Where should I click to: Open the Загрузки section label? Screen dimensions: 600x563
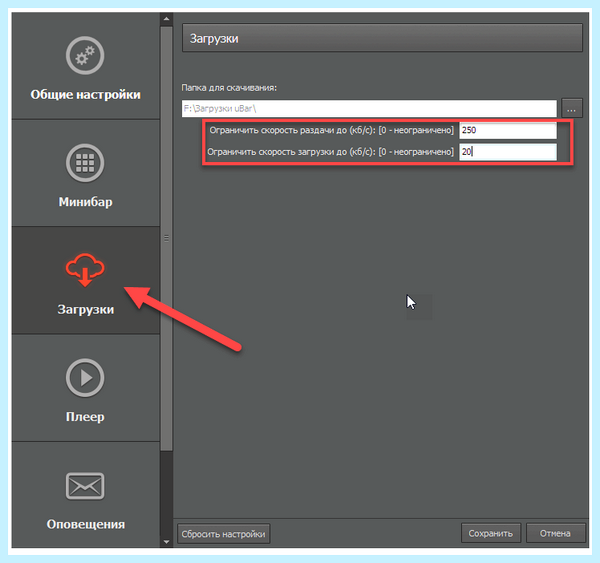pyautogui.click(x=85, y=309)
